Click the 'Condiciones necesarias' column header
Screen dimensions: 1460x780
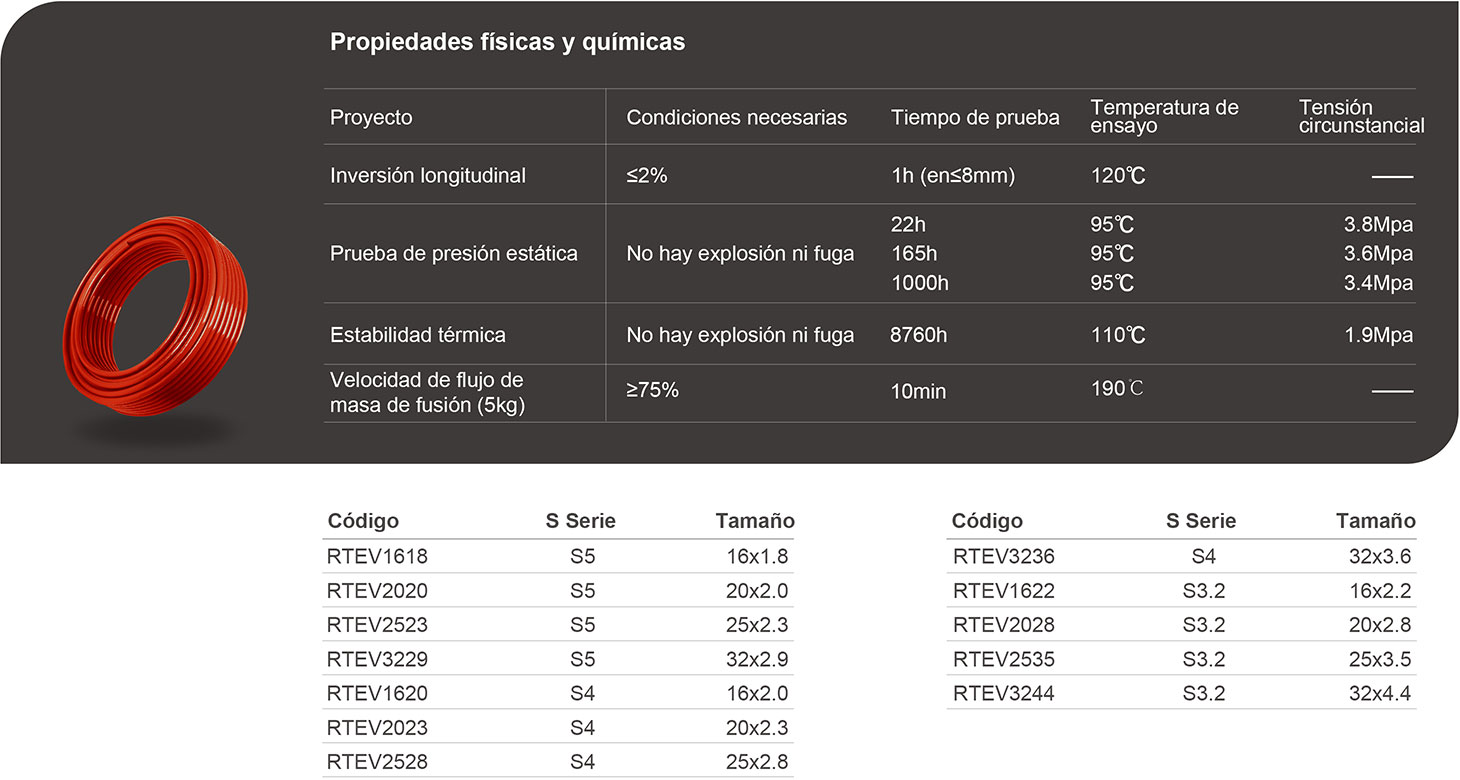click(x=736, y=117)
